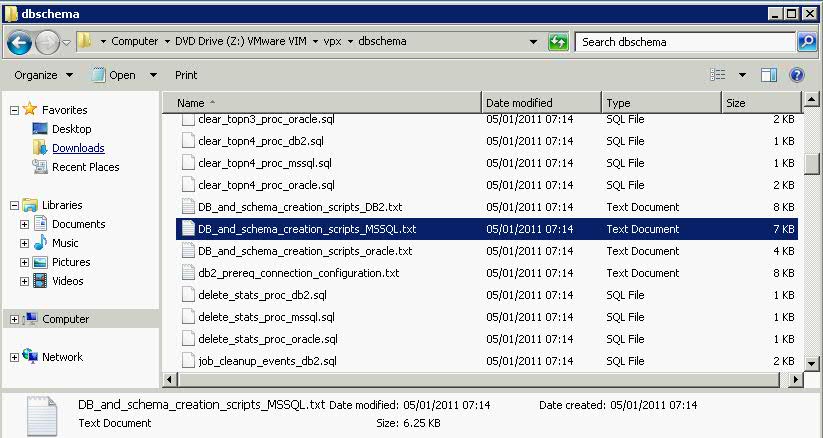The image size is (823, 438).
Task: Open the recent pages dropdown arrow
Action: (67, 42)
